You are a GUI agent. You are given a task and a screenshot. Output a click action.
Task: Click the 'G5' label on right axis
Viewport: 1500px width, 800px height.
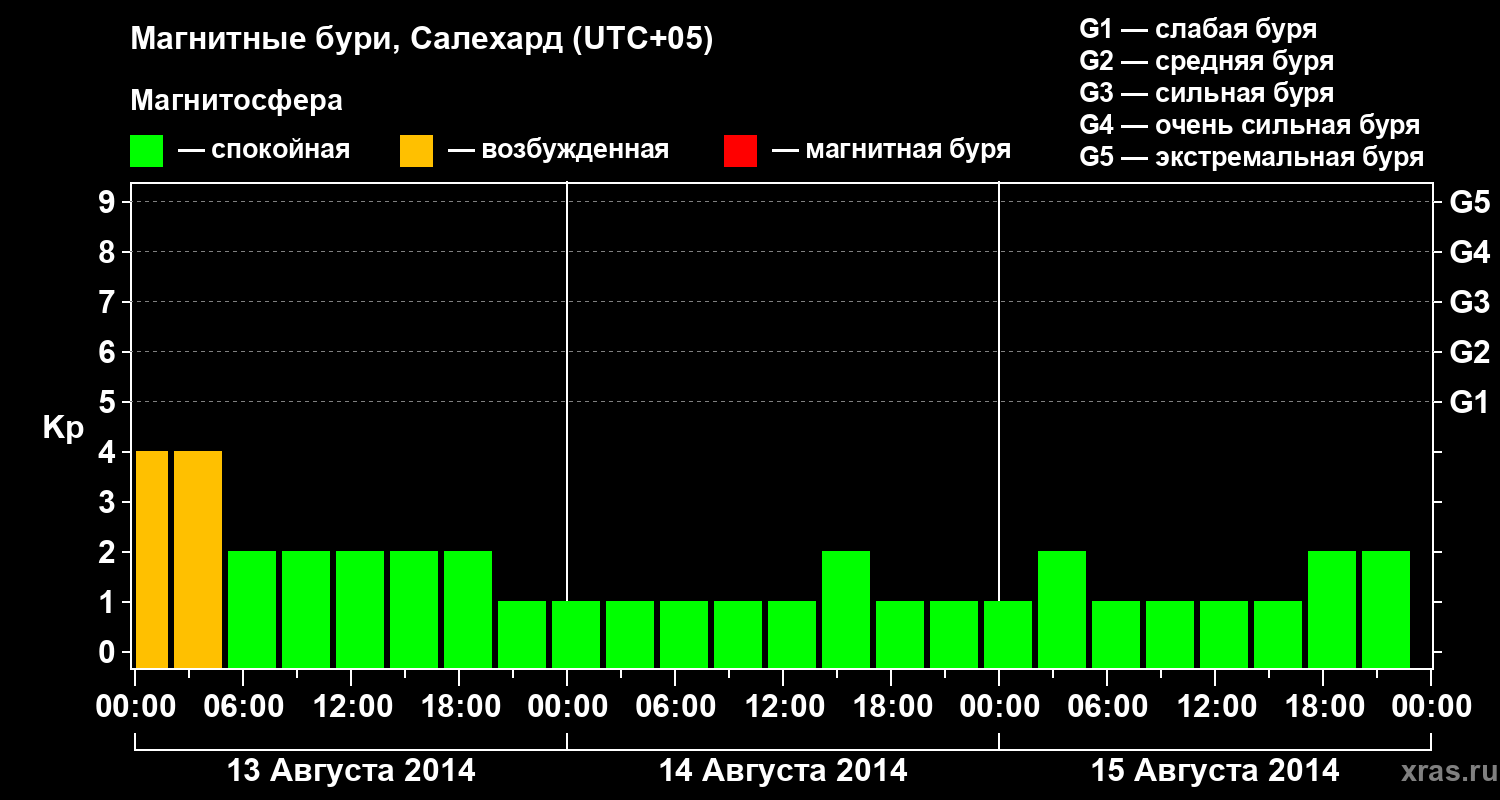pos(1469,202)
